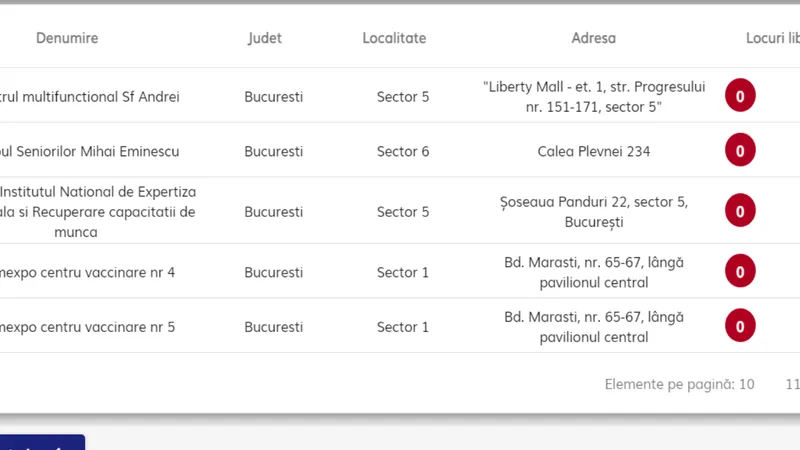The image size is (800, 450).
Task: Open the Elemente pe pagină dropdown showing 10
Action: (746, 384)
